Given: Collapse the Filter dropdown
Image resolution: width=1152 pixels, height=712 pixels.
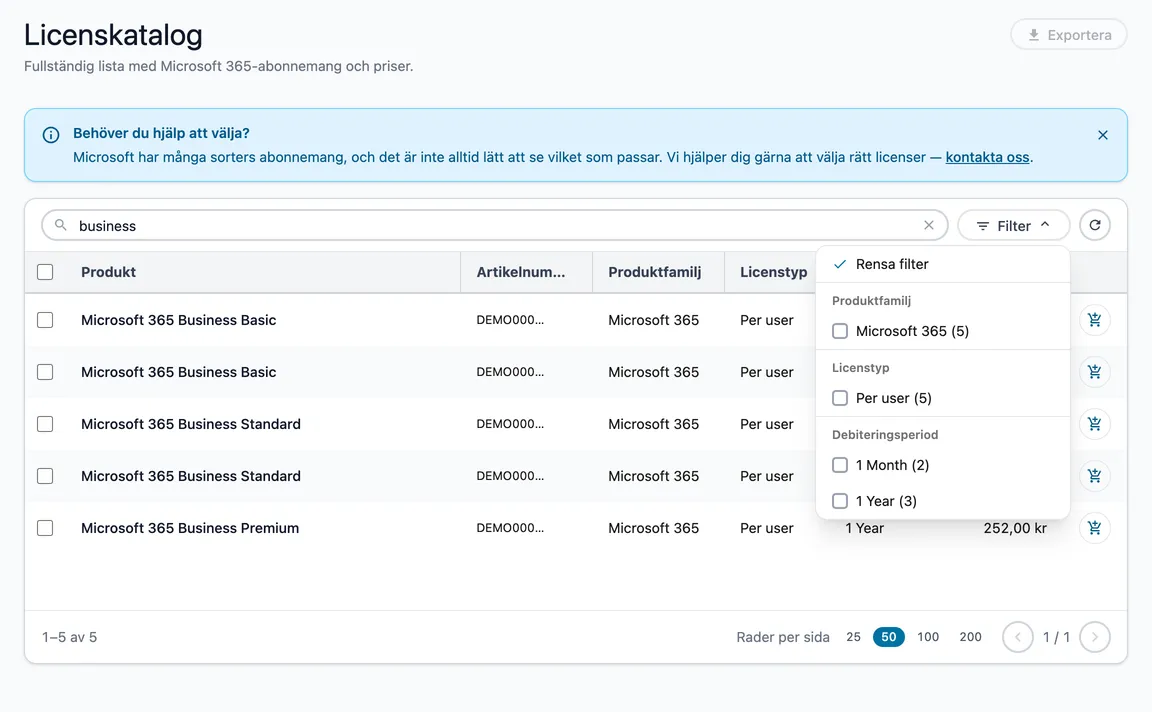Looking at the screenshot, I should (1013, 226).
